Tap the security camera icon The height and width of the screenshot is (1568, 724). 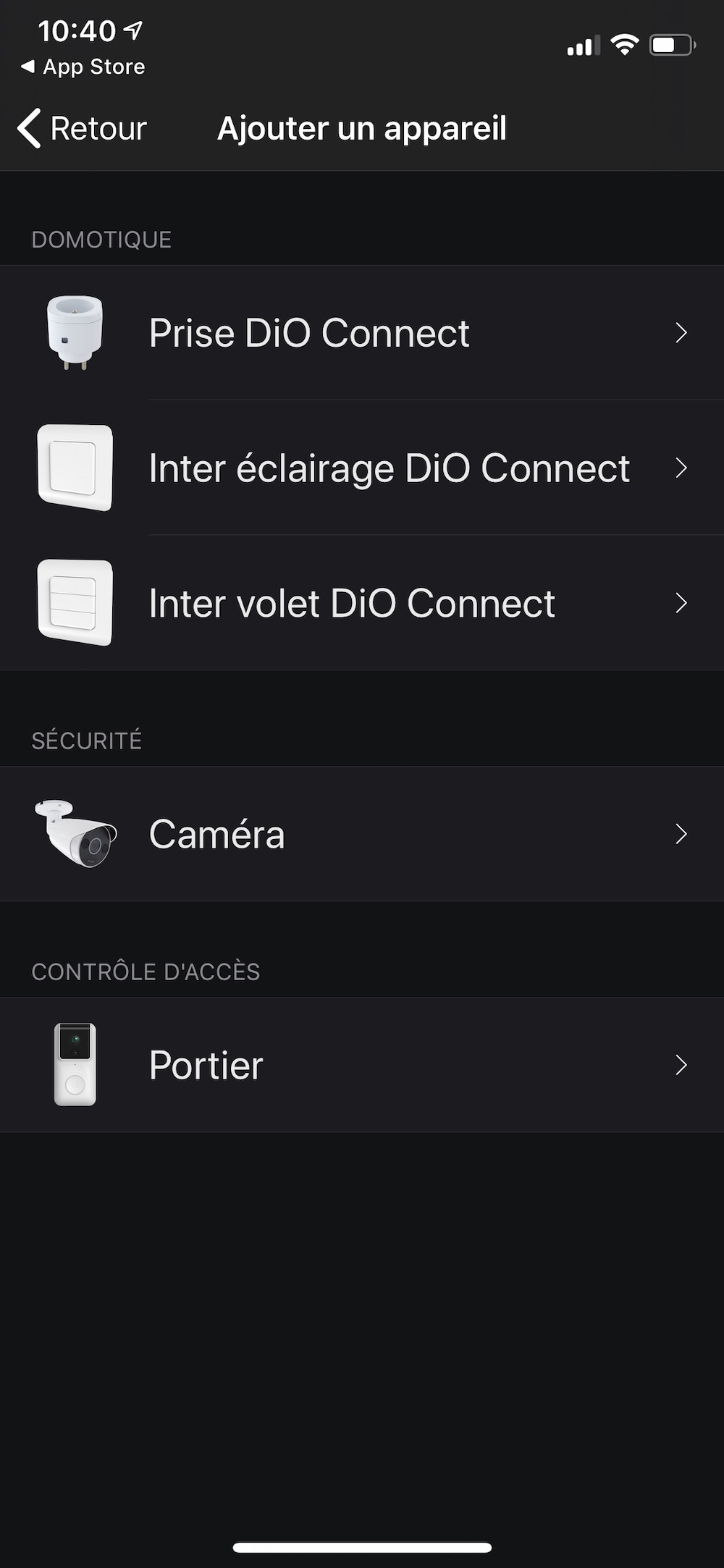point(75,833)
